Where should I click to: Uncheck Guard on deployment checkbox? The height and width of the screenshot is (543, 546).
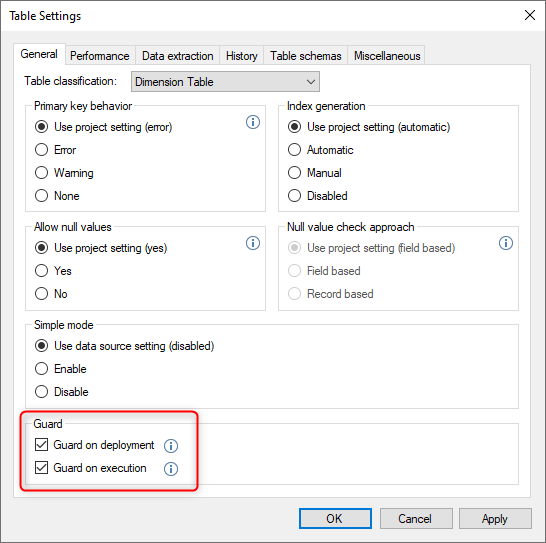pos(41,445)
